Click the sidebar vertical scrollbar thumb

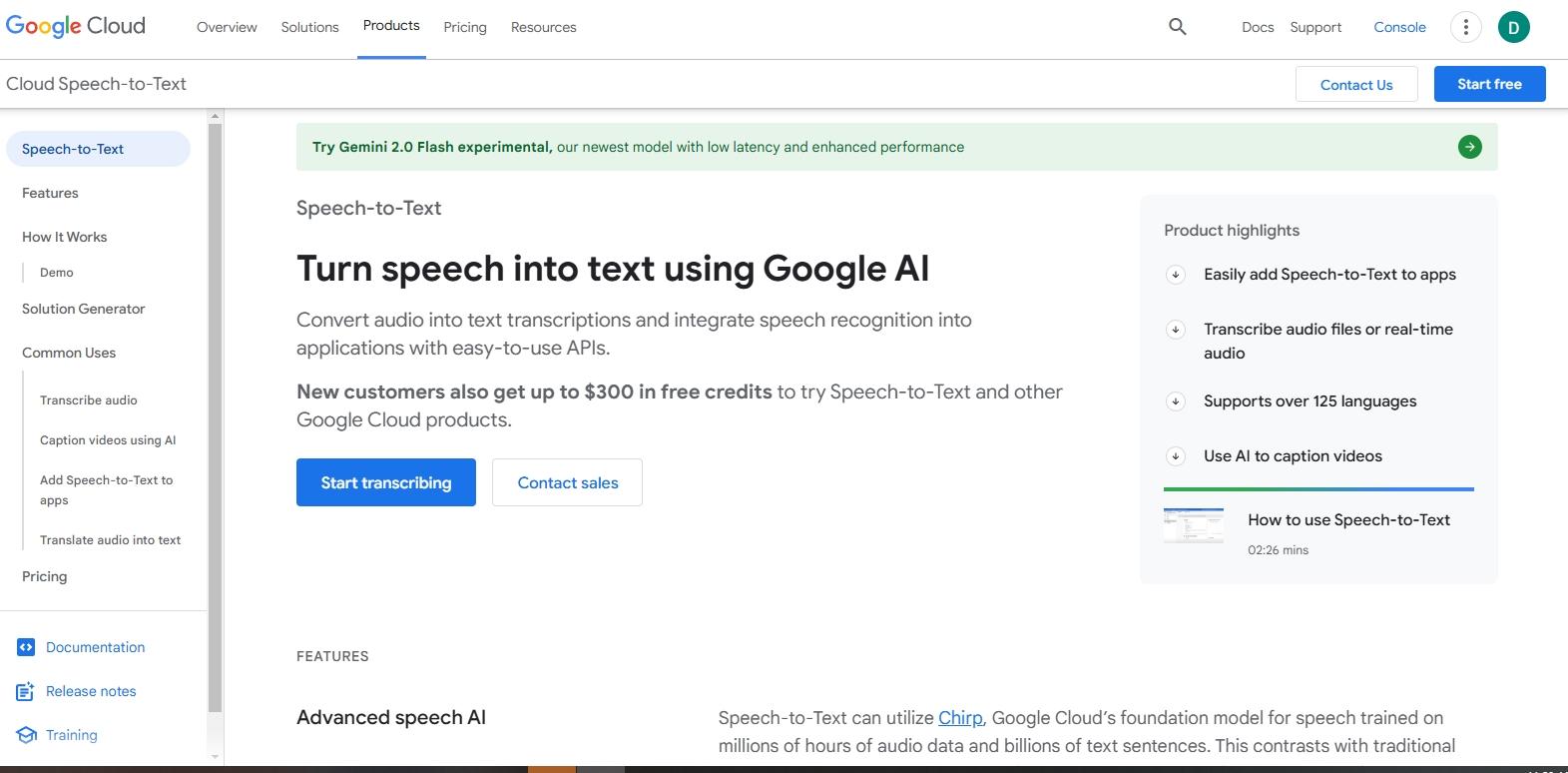point(215,417)
